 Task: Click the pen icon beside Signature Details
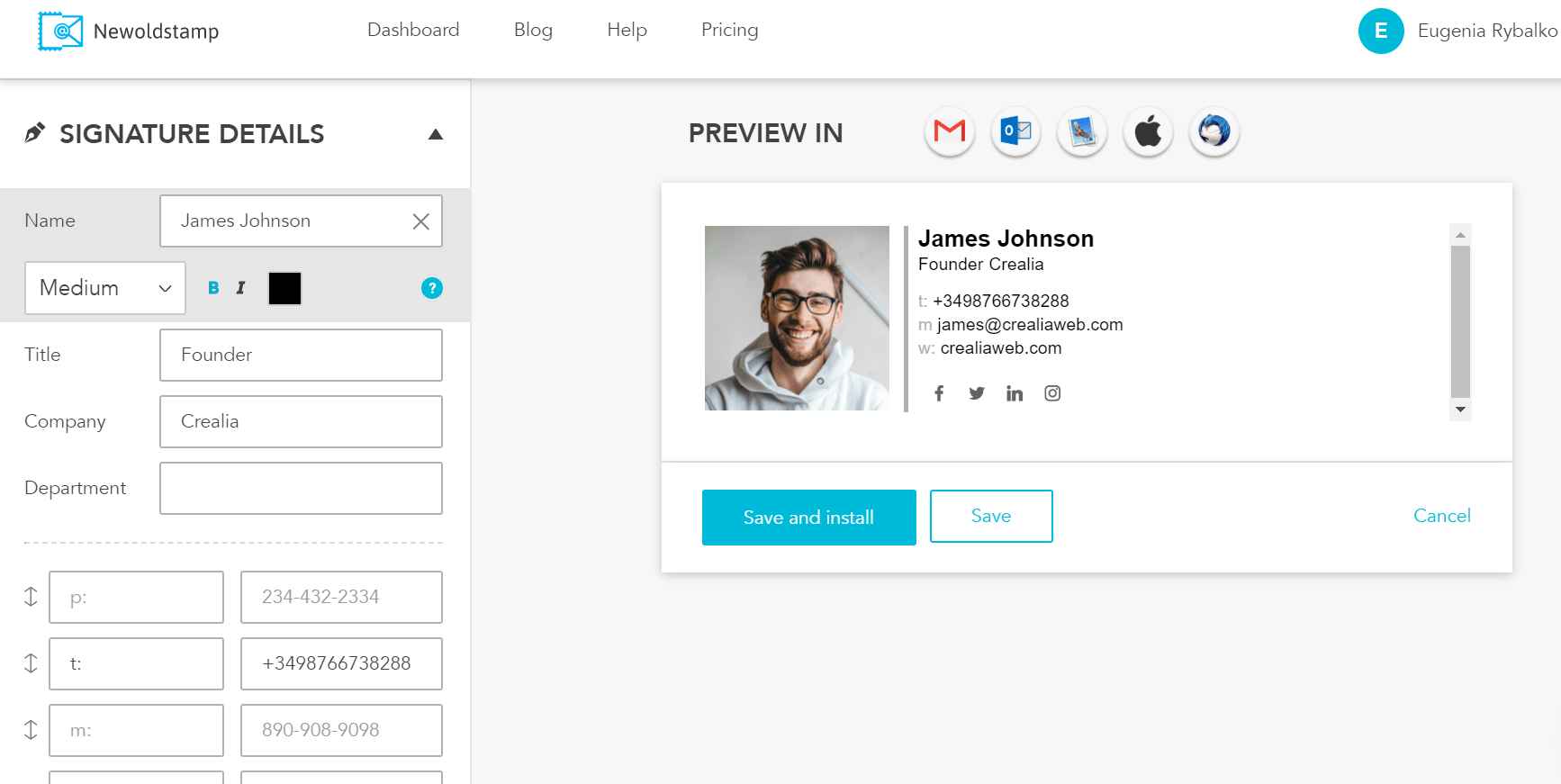(35, 133)
